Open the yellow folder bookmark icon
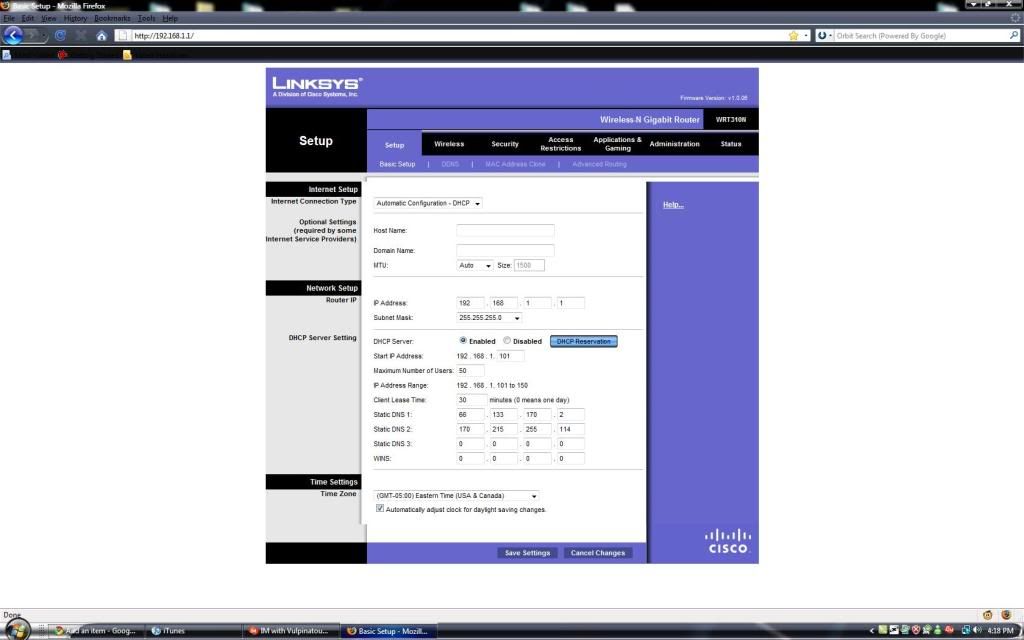Screen dimensions: 1024x640 (x=127, y=55)
